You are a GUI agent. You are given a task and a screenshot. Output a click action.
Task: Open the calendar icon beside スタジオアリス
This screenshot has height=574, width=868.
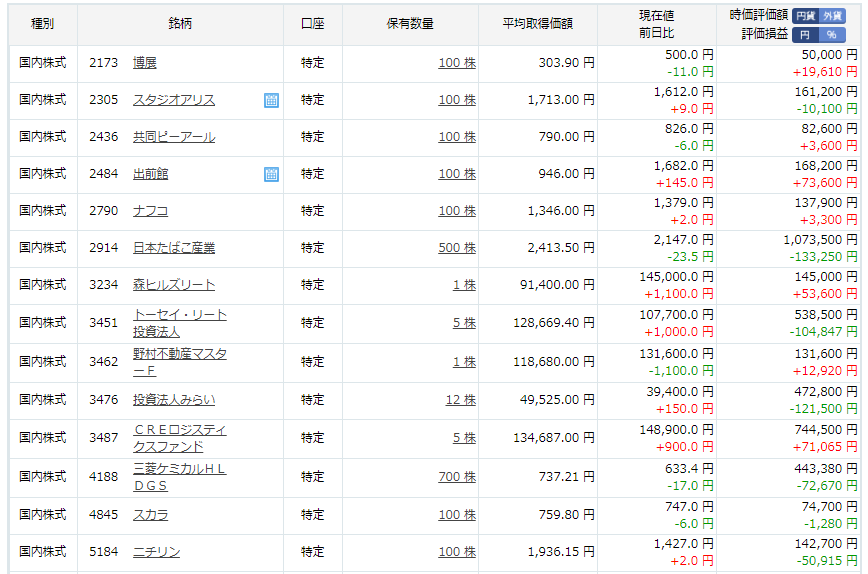[x=271, y=100]
